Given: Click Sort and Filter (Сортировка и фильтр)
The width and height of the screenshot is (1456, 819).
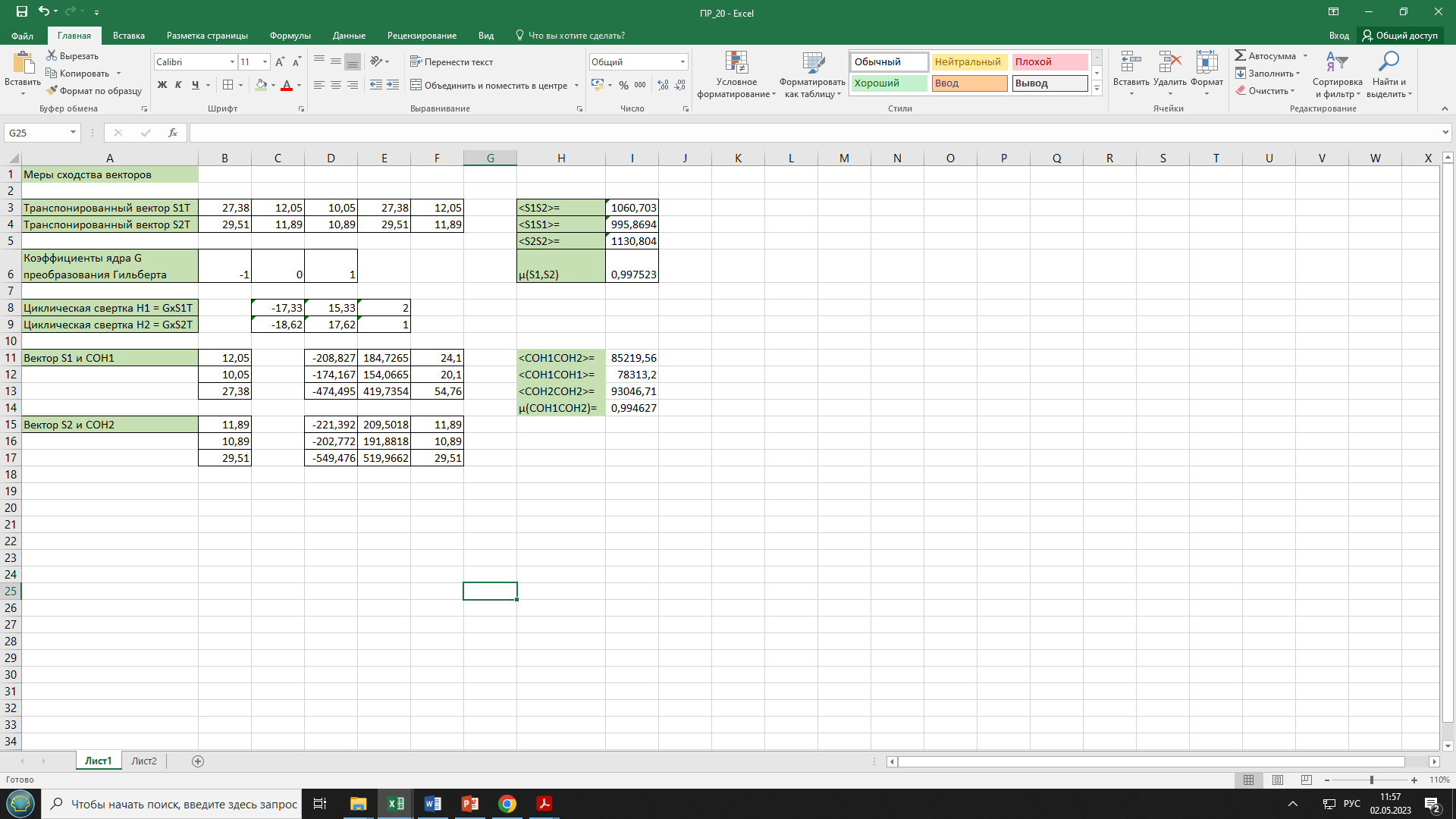Looking at the screenshot, I should (1337, 74).
